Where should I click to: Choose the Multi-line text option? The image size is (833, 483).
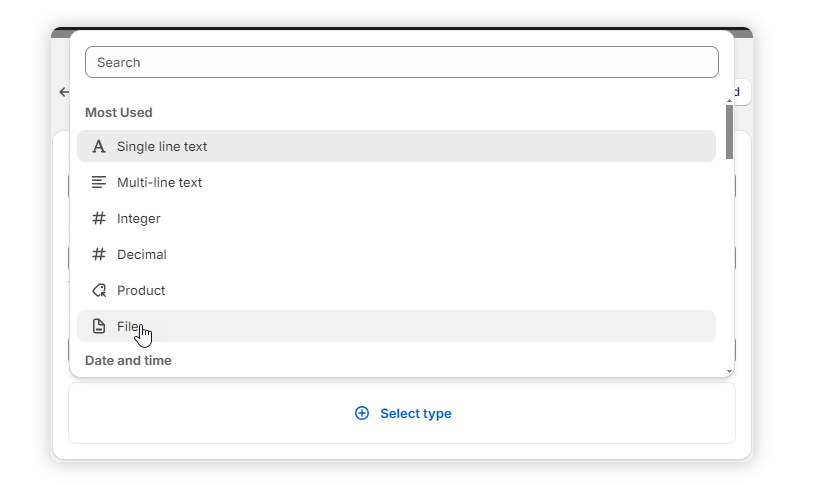click(160, 182)
